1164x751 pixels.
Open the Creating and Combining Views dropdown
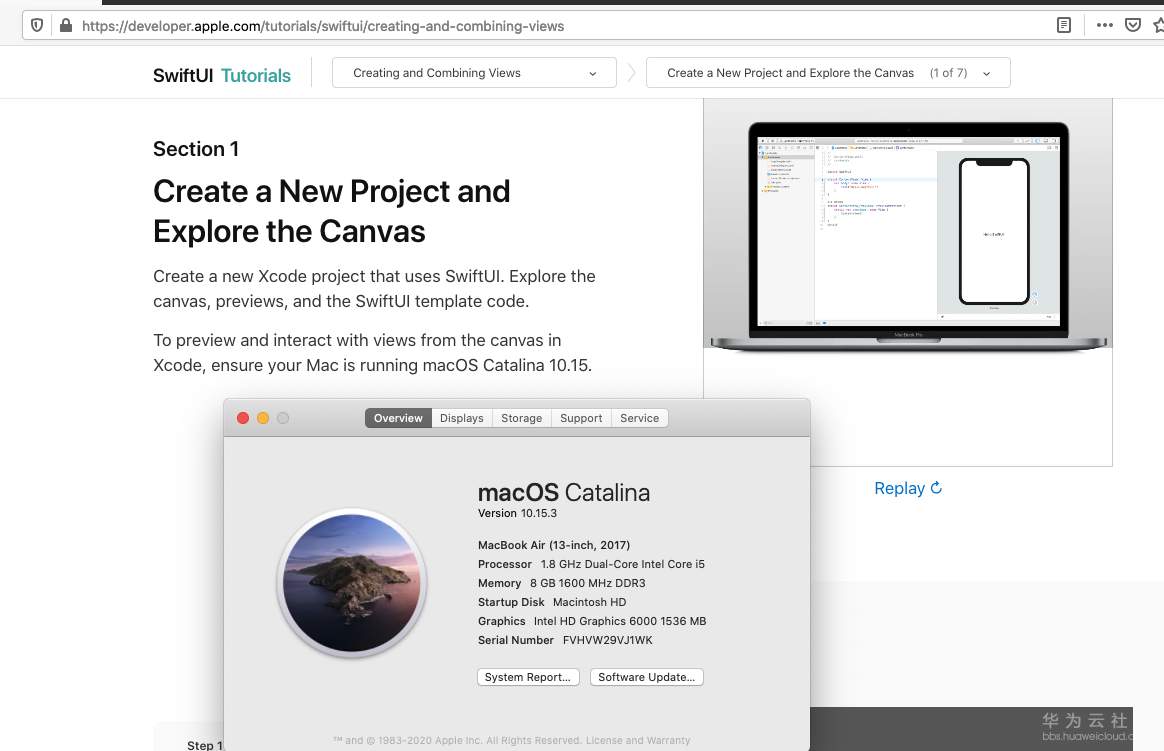[x=474, y=73]
